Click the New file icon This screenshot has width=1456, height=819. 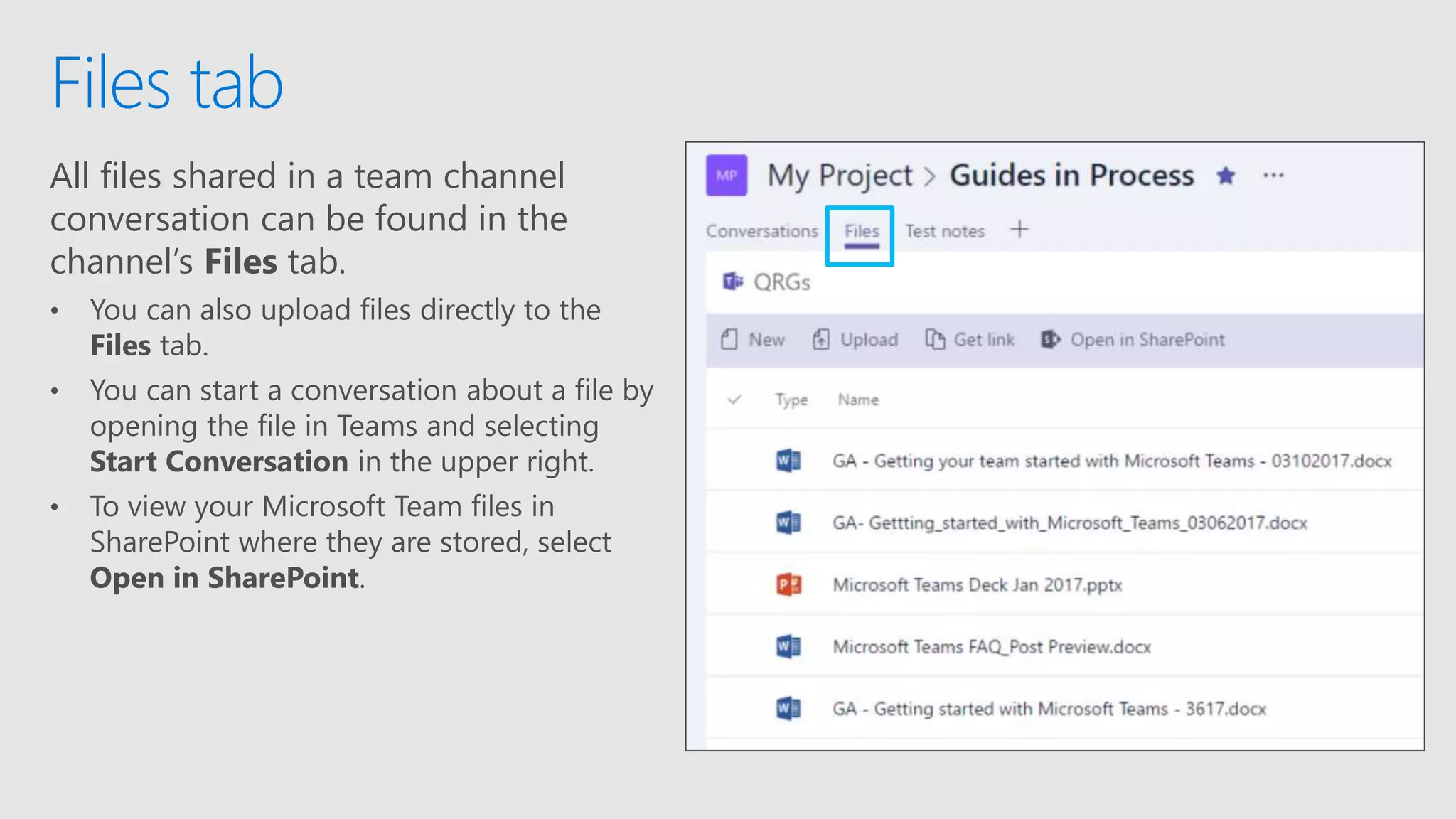coord(729,339)
